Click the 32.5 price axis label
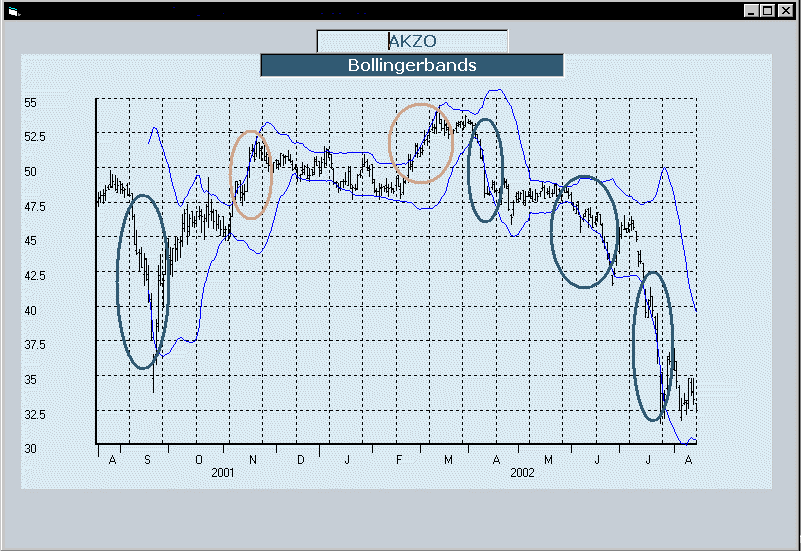Screen dimensions: 801x551 coord(35,414)
